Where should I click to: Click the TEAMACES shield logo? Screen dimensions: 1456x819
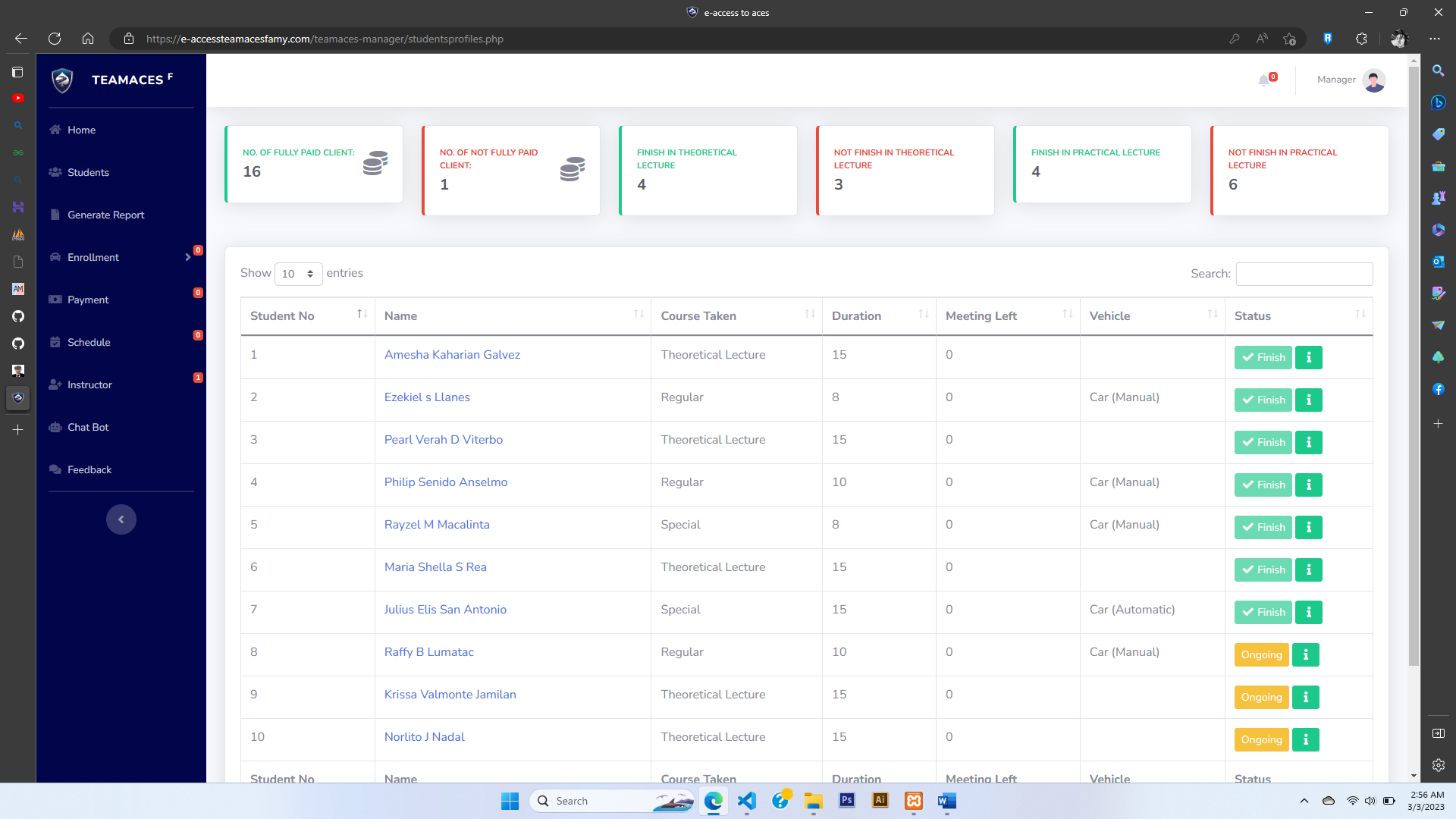(x=62, y=80)
